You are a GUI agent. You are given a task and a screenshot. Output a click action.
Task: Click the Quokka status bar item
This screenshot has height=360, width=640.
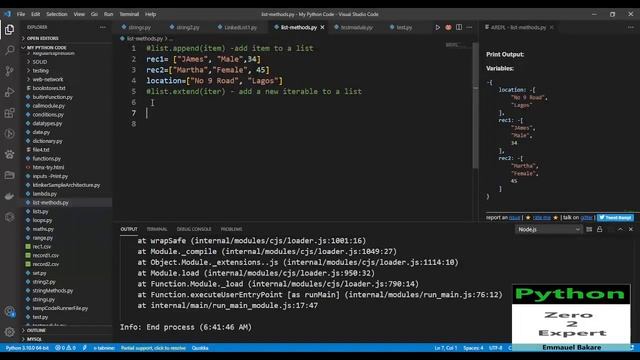click(x=200, y=348)
